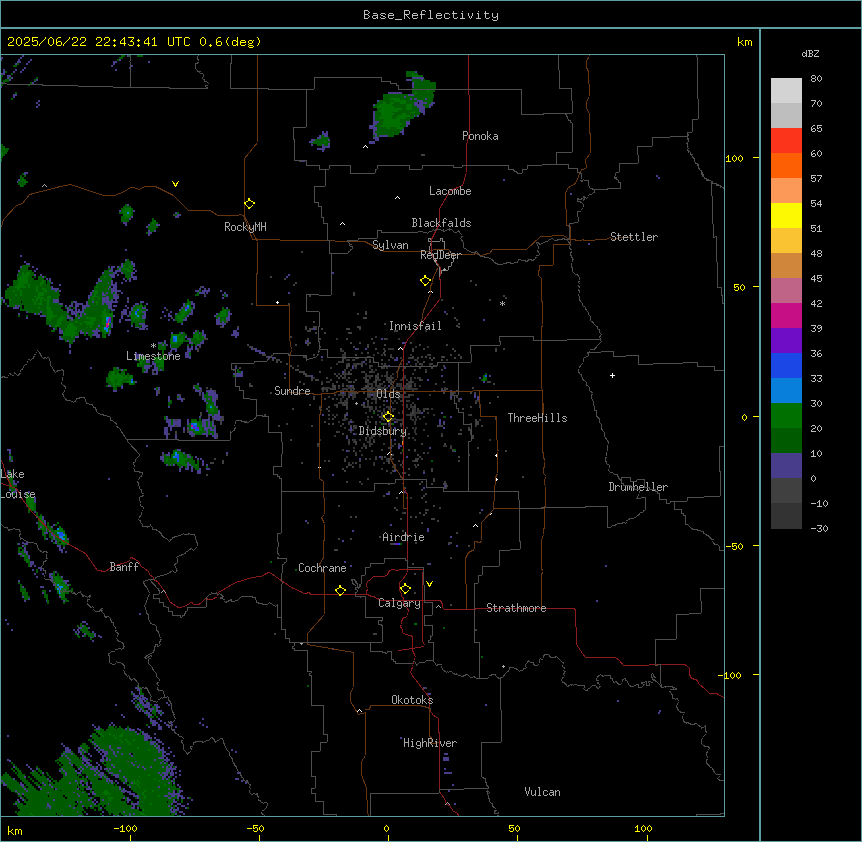
Task: Select the white asterisk east of Innisfail
Action: [502, 303]
